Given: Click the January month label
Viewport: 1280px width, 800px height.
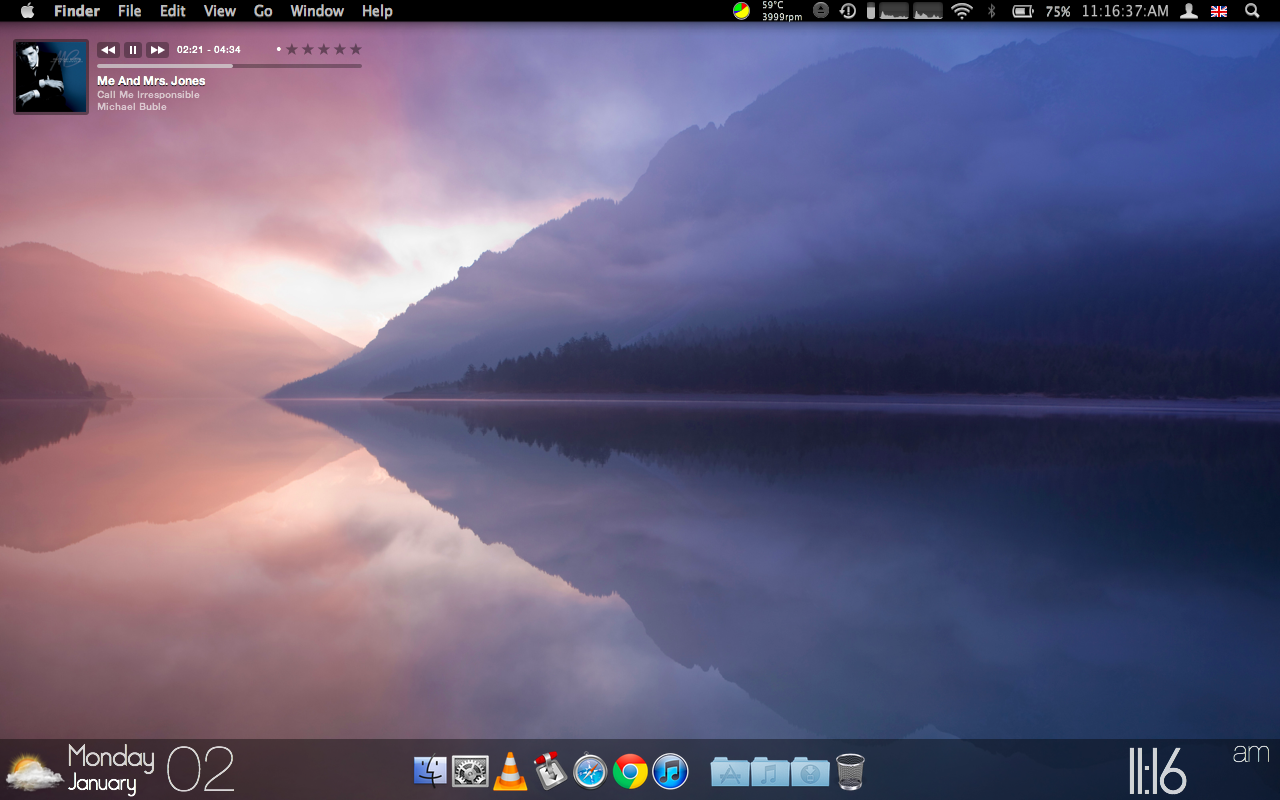Looking at the screenshot, I should [102, 783].
